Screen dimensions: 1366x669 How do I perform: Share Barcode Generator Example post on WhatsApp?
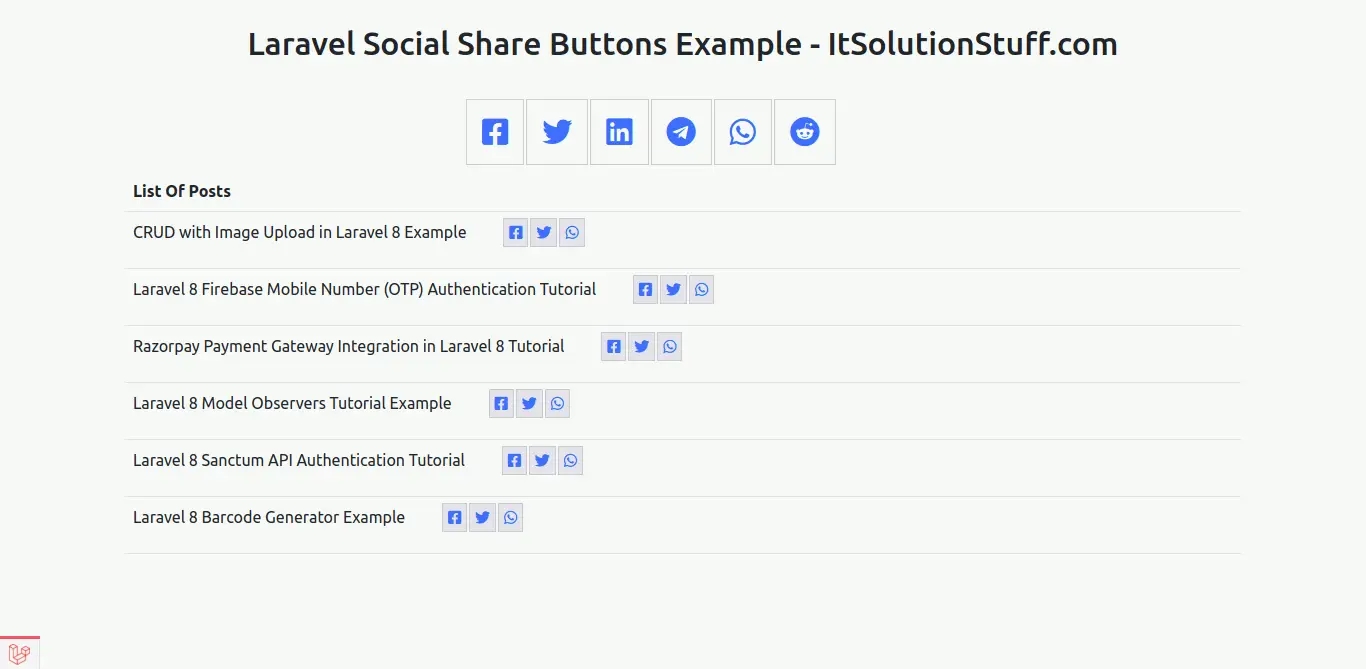511,518
